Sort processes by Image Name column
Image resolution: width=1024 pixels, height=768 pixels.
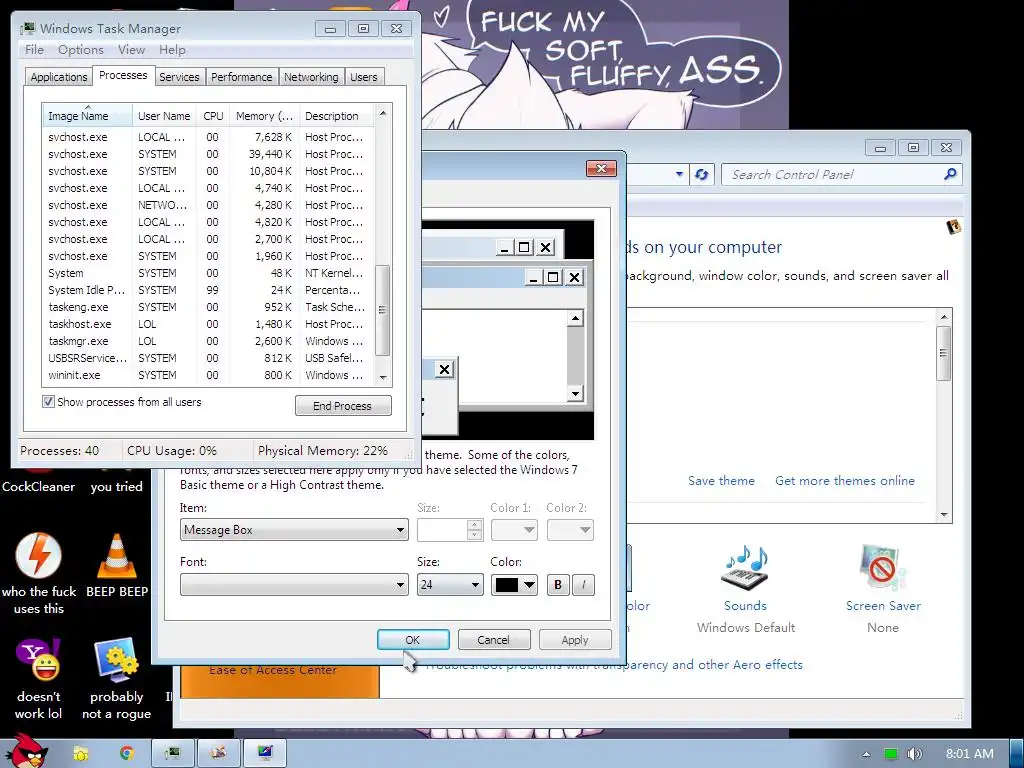(x=88, y=116)
